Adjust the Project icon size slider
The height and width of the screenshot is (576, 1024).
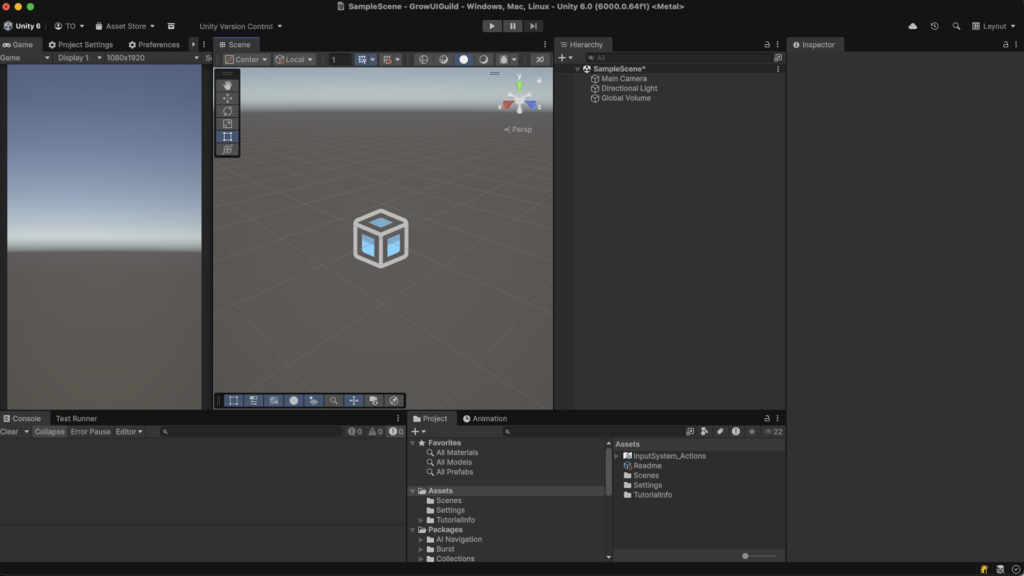click(746, 556)
